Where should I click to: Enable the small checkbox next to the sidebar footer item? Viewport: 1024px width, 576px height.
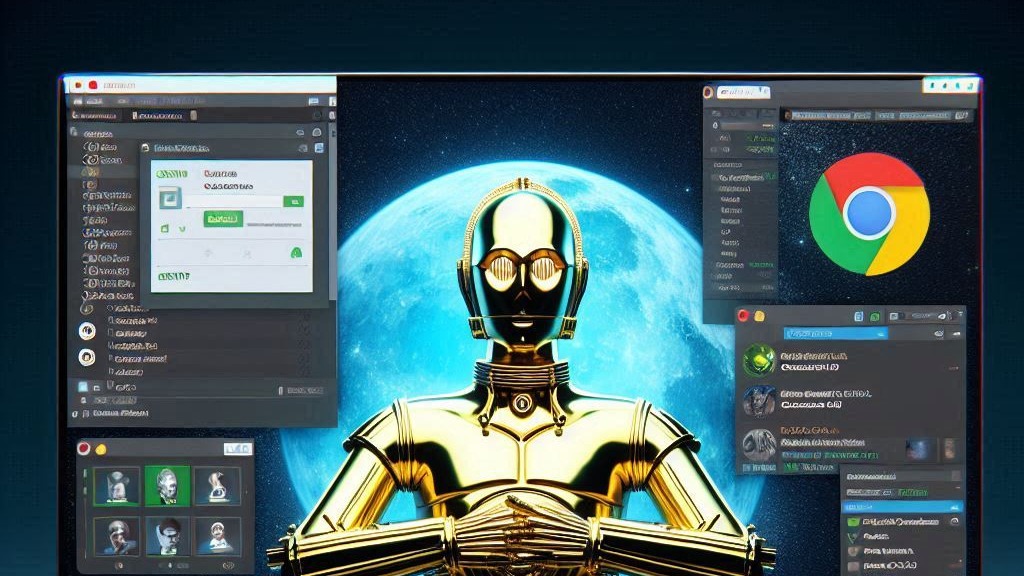[x=82, y=384]
